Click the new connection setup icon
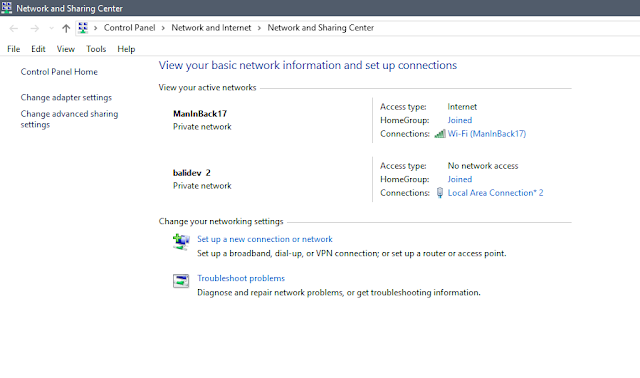The height and width of the screenshot is (378, 640). point(181,242)
